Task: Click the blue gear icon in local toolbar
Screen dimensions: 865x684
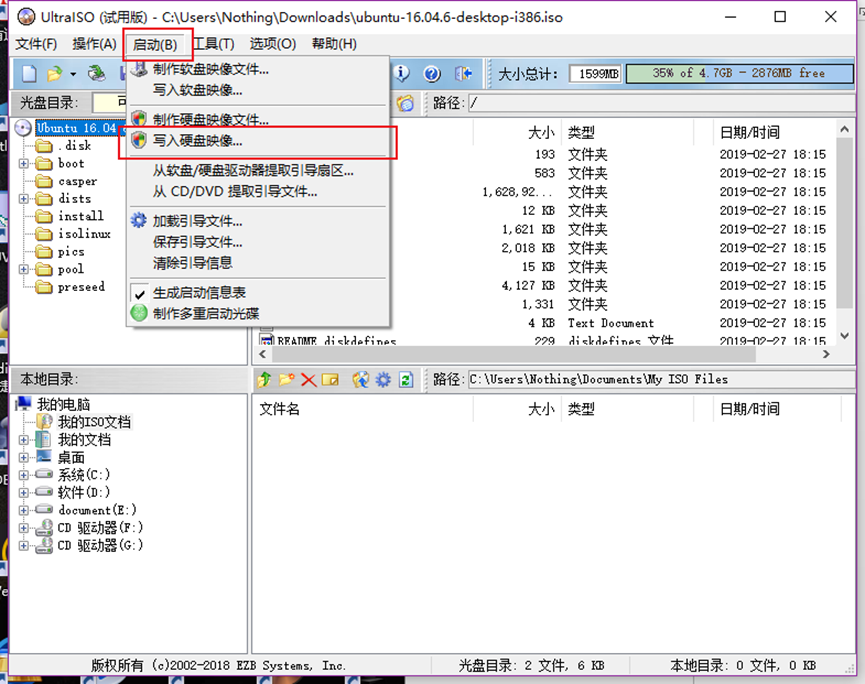Action: click(x=383, y=380)
